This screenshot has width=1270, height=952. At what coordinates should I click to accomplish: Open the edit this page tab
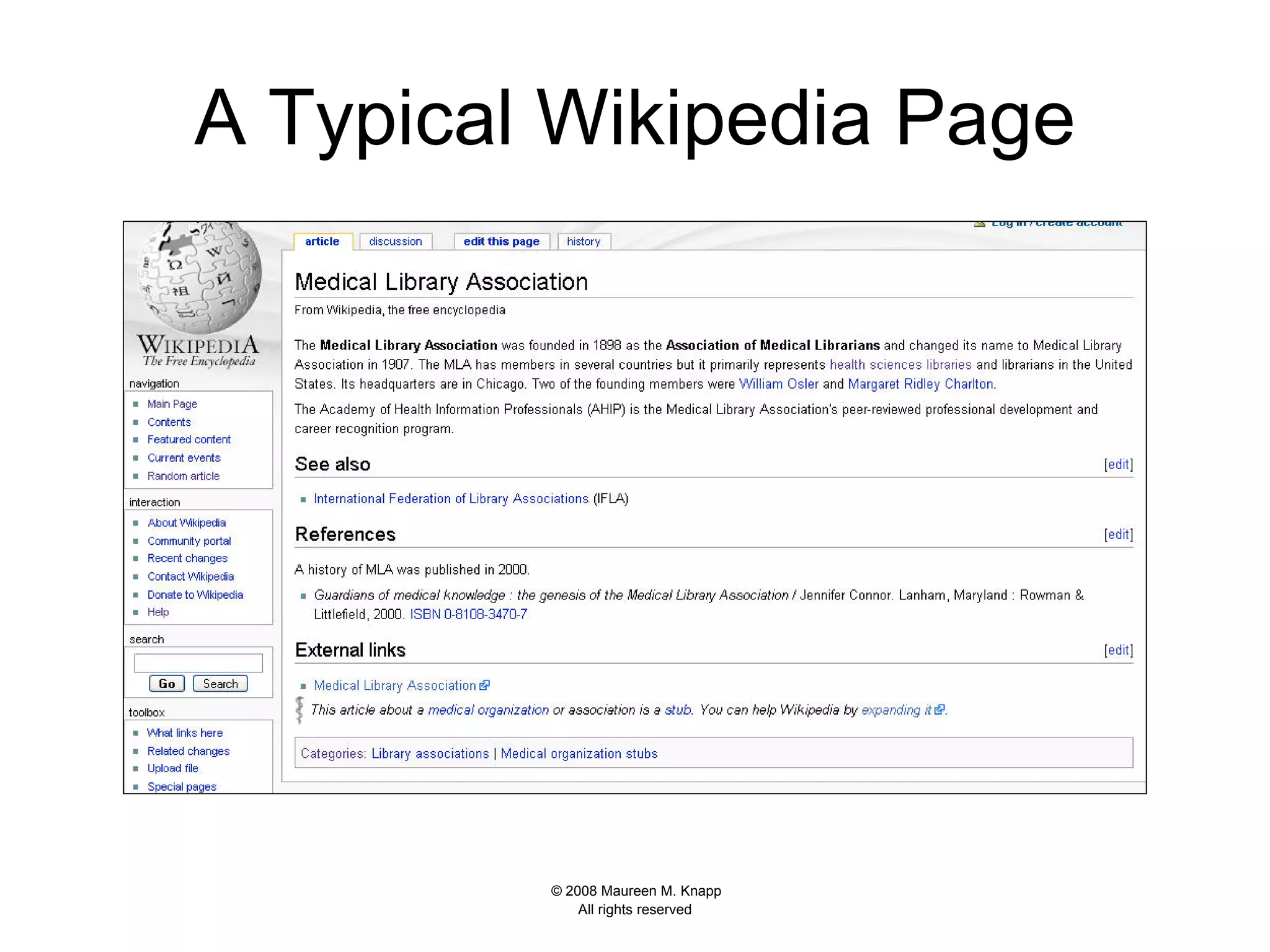(x=502, y=242)
